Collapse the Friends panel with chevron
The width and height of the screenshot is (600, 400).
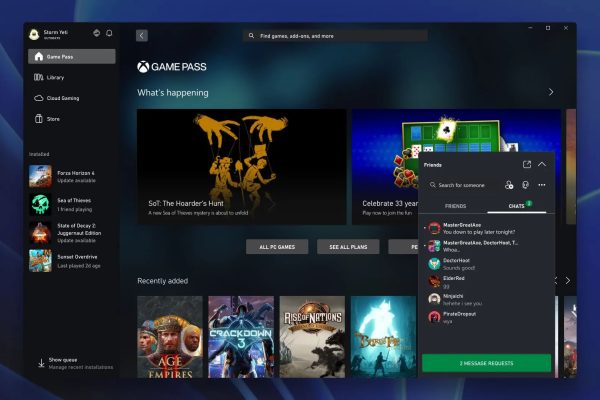coord(542,164)
